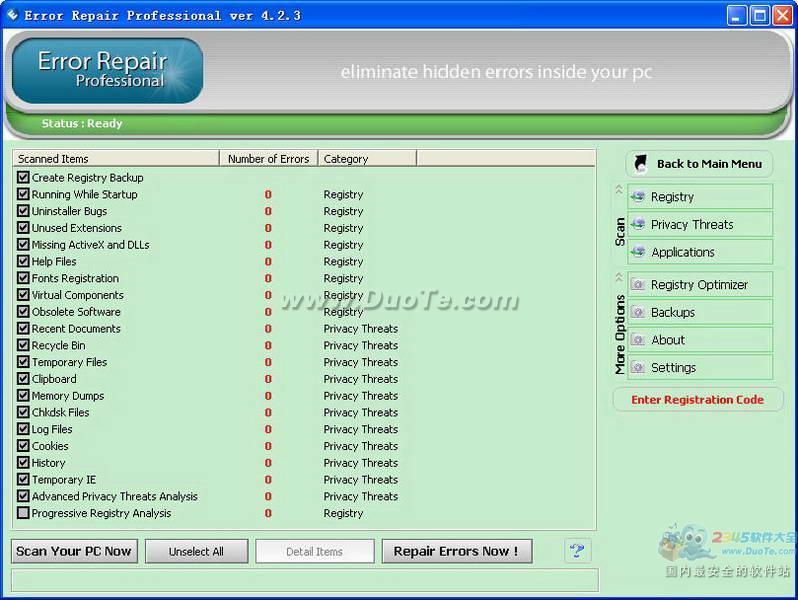The image size is (798, 600).
Task: Toggle Advanced Privacy Threats Analysis checkbox
Action: 23,496
